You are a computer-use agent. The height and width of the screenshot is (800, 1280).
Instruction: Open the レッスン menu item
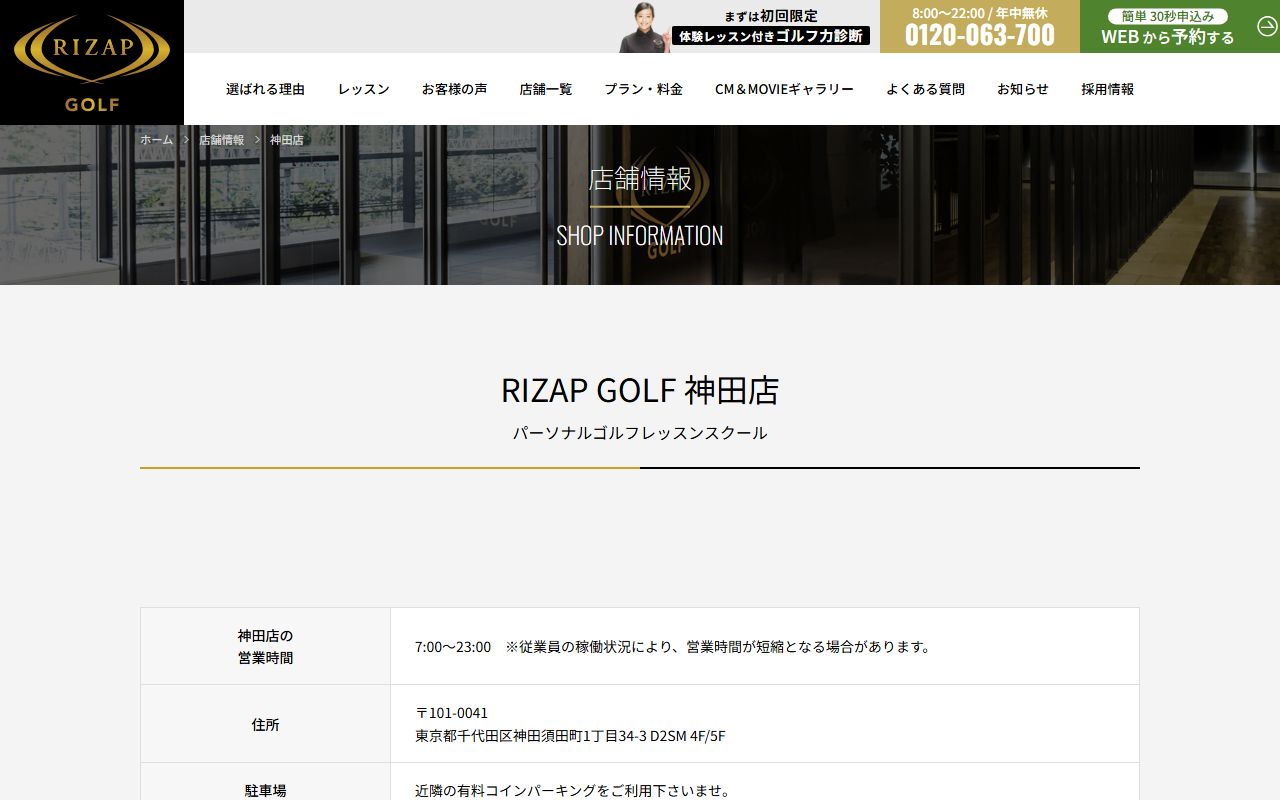pos(363,89)
